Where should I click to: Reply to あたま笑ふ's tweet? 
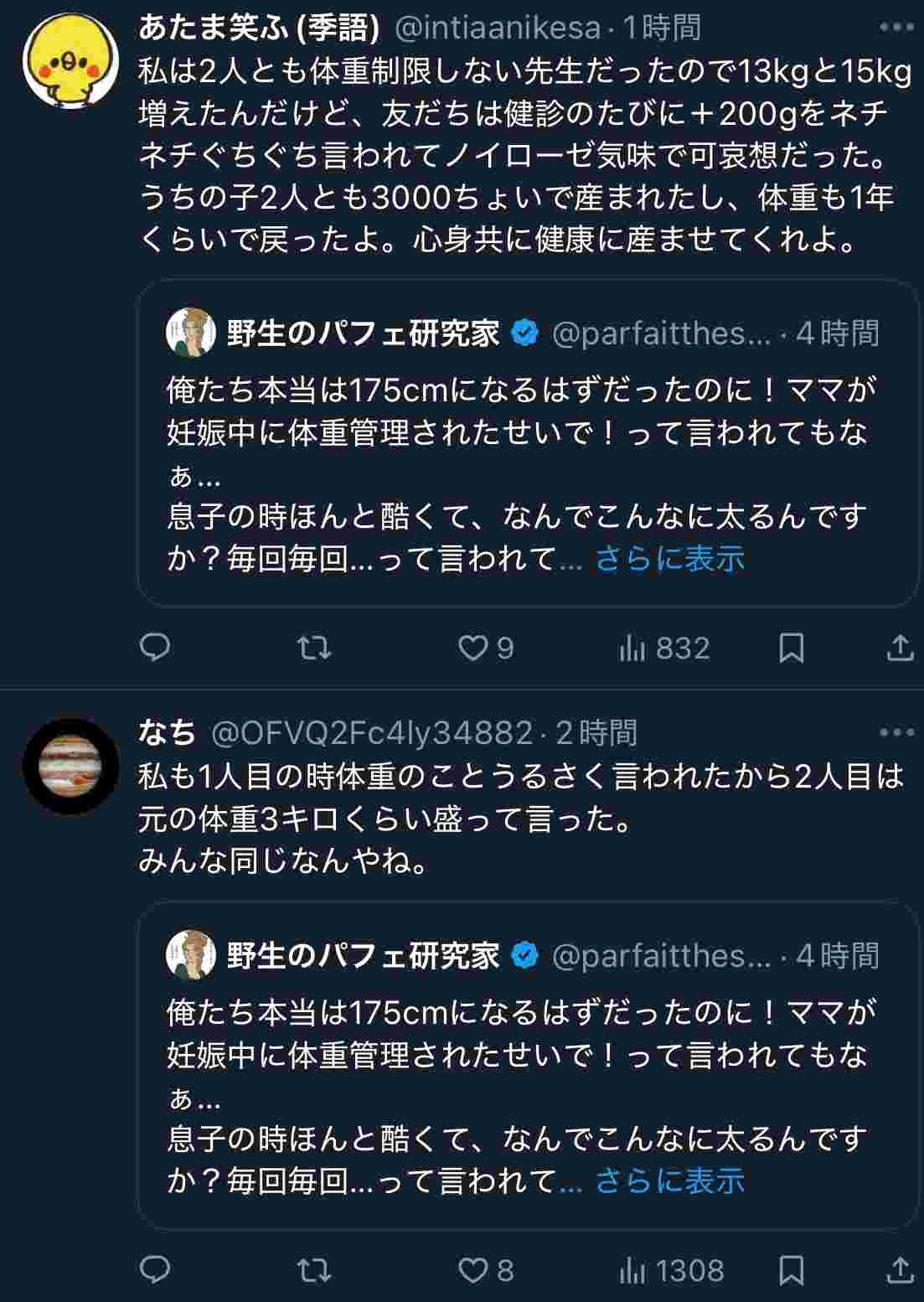coord(155,648)
